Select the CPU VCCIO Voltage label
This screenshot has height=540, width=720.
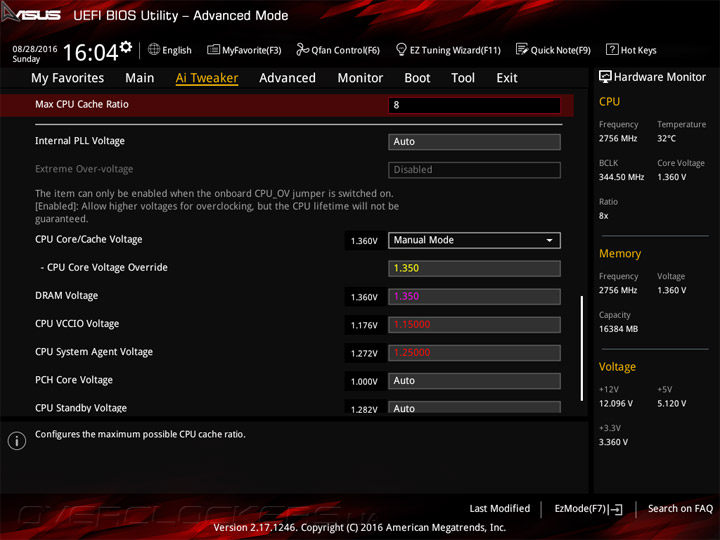pyautogui.click(x=77, y=324)
